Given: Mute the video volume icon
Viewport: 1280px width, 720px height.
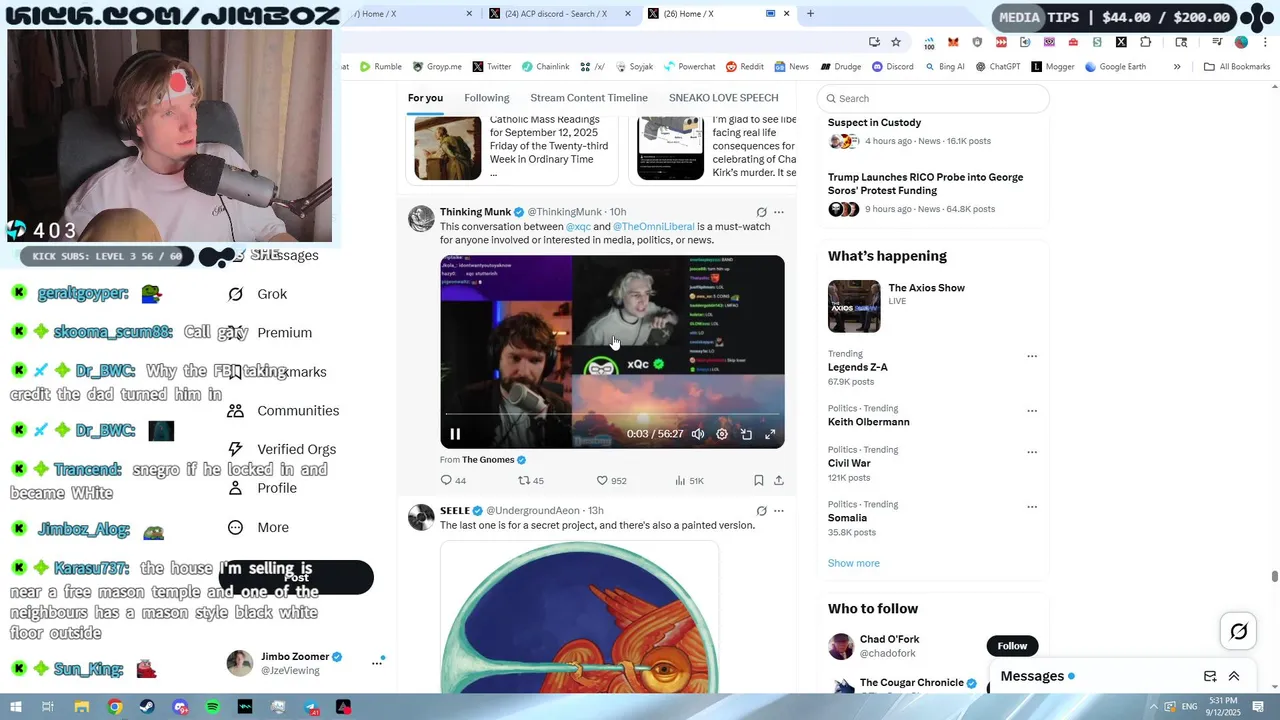Looking at the screenshot, I should (698, 434).
